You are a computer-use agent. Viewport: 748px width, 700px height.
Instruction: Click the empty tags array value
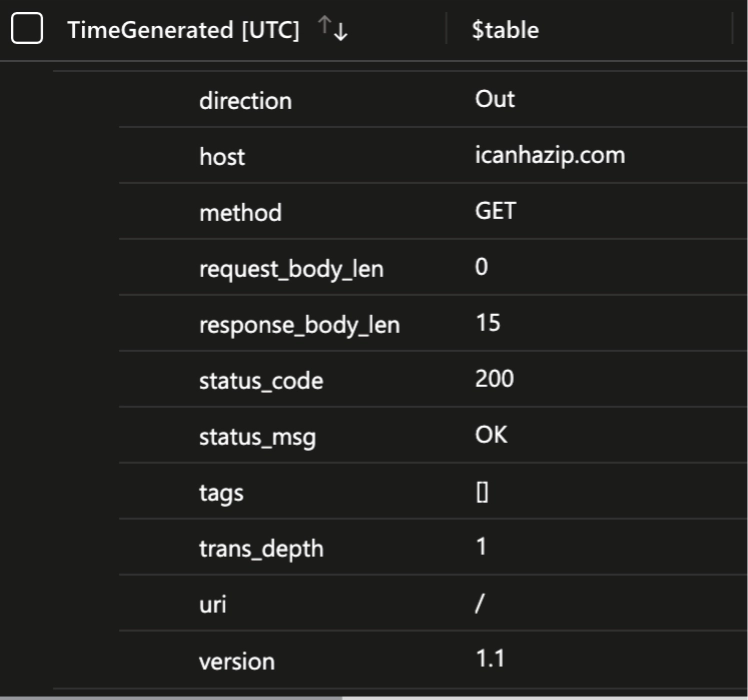click(482, 492)
